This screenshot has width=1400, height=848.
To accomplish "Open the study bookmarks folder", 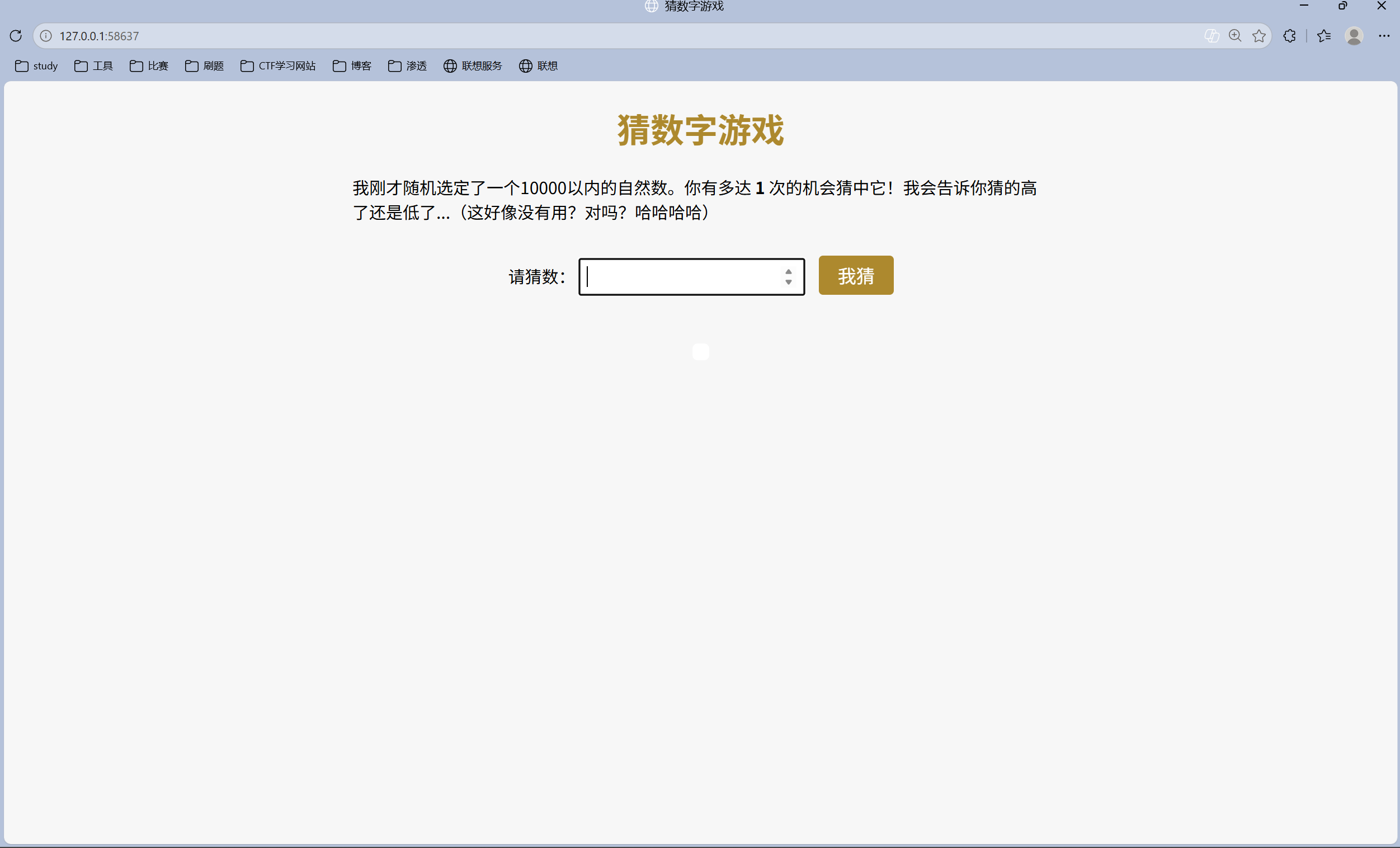I will (36, 66).
